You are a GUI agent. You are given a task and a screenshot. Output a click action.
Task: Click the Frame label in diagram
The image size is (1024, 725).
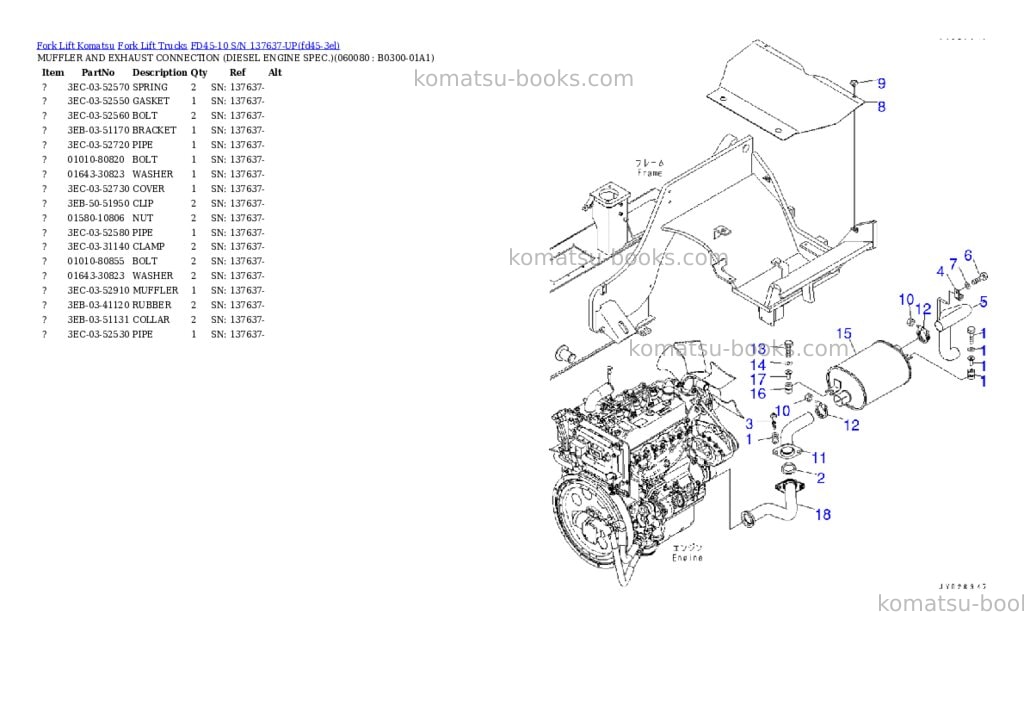650,173
